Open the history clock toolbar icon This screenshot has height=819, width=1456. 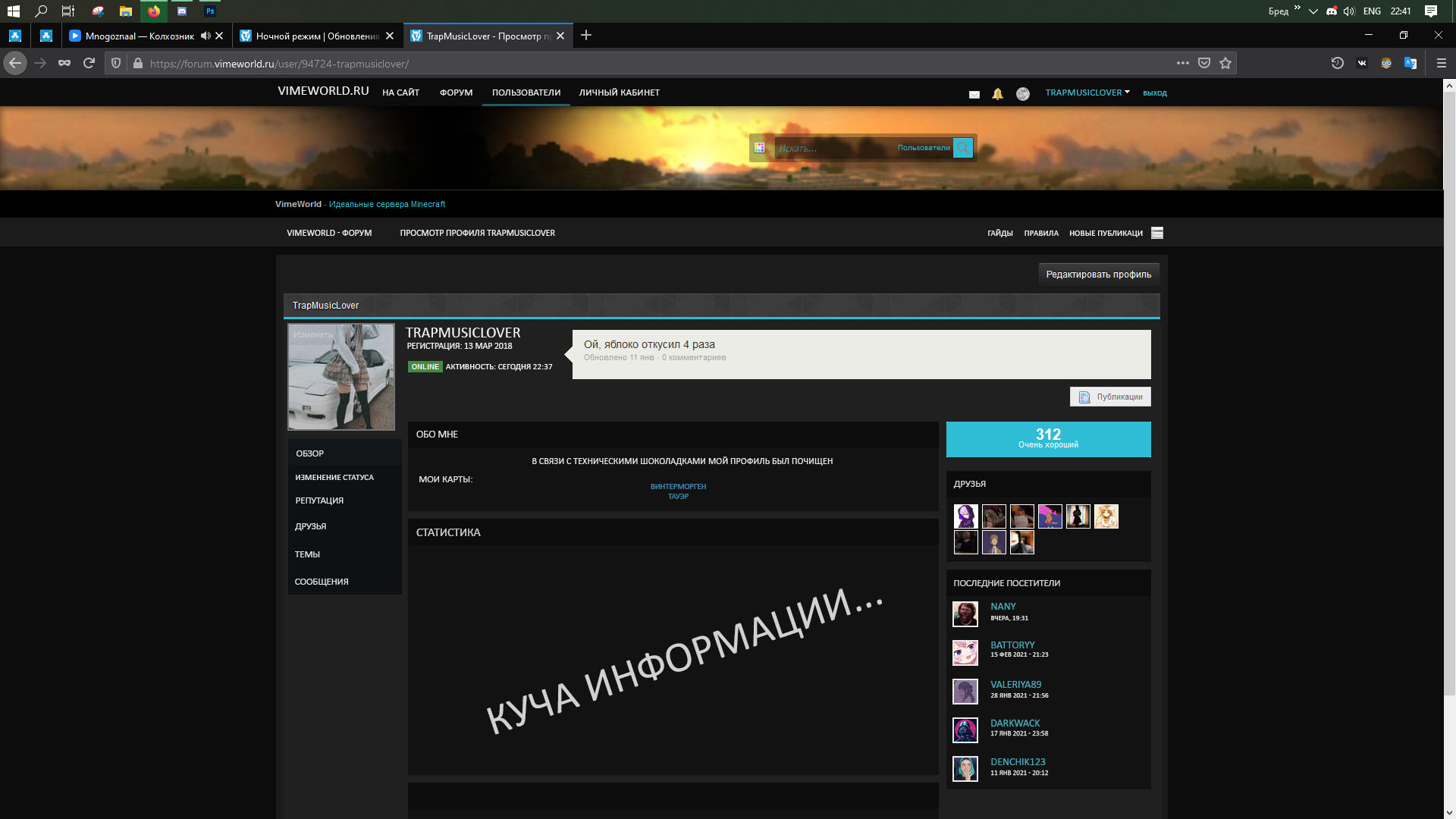(1338, 63)
